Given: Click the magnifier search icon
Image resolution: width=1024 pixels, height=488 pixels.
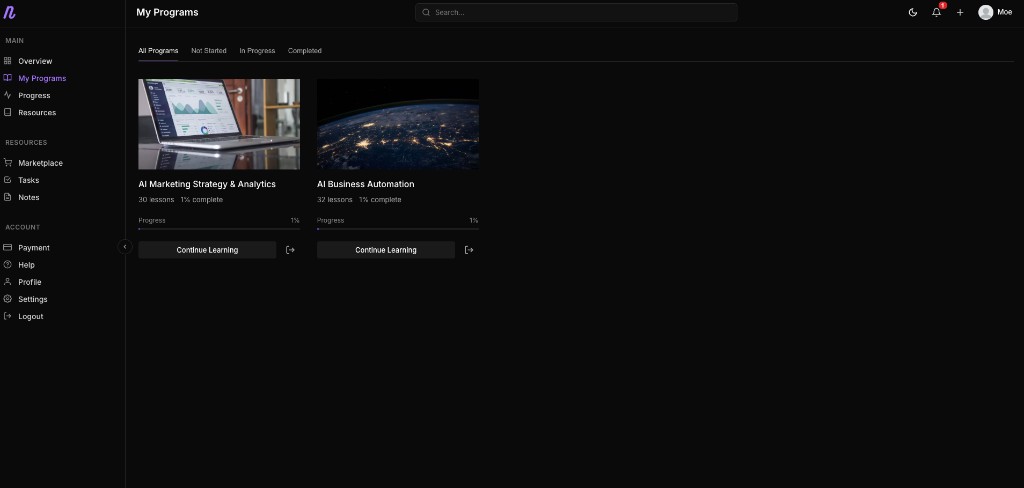Looking at the screenshot, I should 426,12.
